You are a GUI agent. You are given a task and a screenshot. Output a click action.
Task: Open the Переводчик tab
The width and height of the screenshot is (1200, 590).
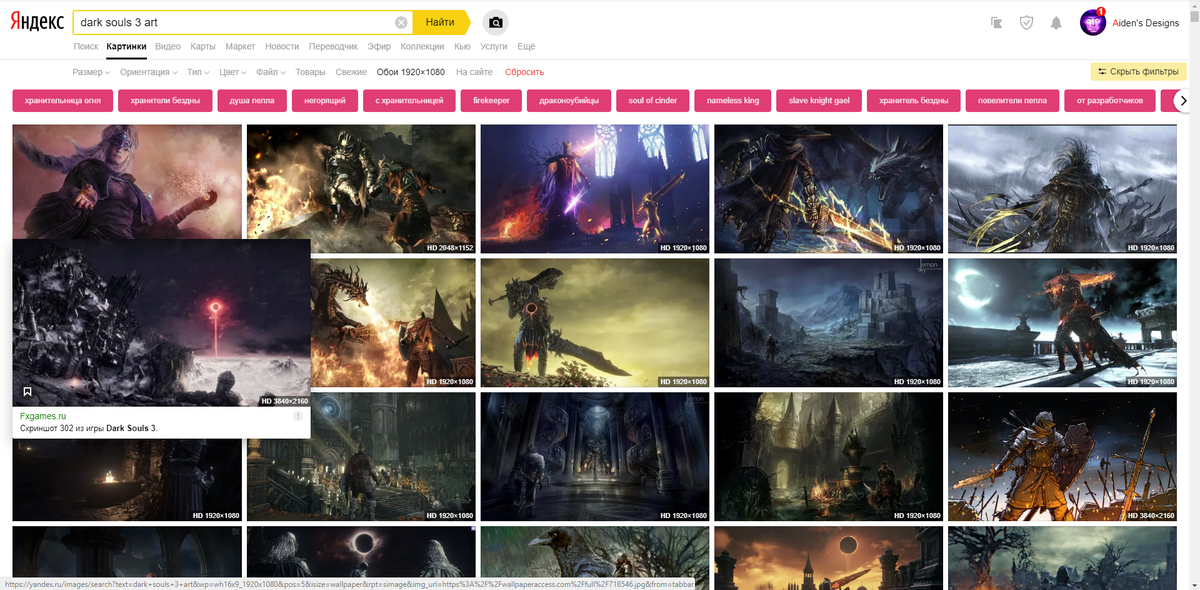(333, 46)
